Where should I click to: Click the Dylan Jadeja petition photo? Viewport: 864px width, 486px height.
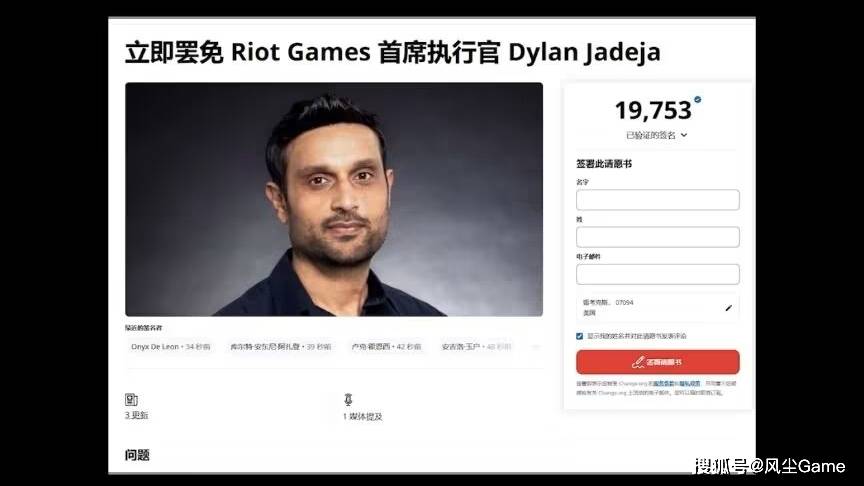tap(334, 199)
